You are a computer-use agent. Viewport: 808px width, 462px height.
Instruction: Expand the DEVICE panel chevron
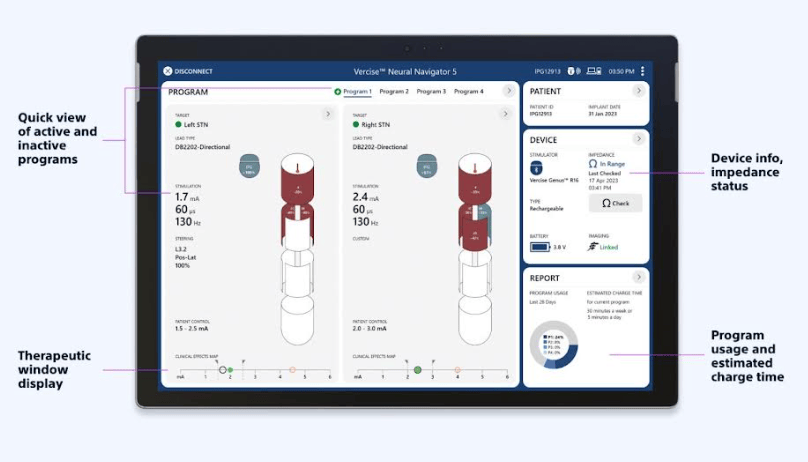(x=638, y=139)
